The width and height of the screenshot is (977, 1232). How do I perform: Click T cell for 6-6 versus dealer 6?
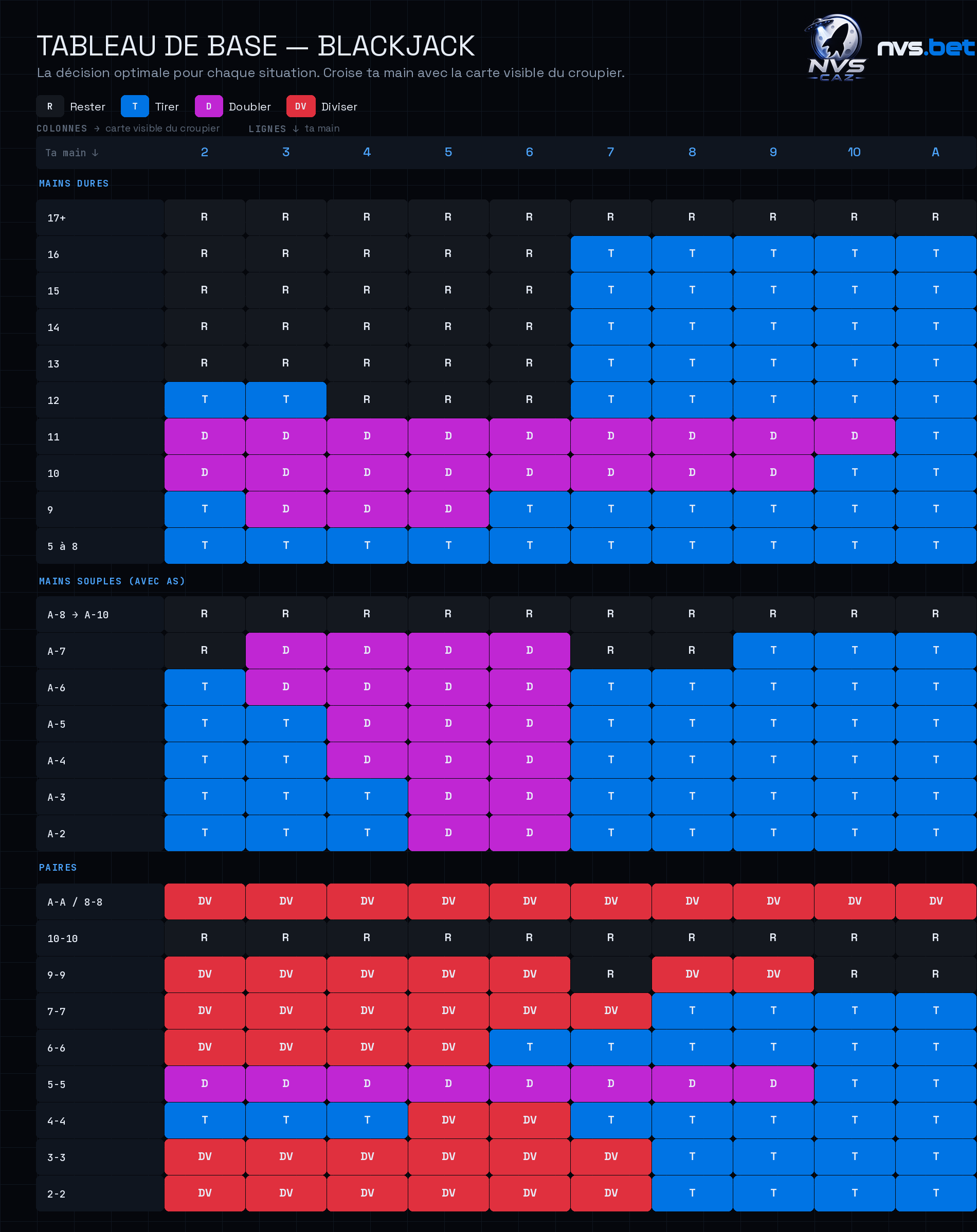click(529, 1047)
